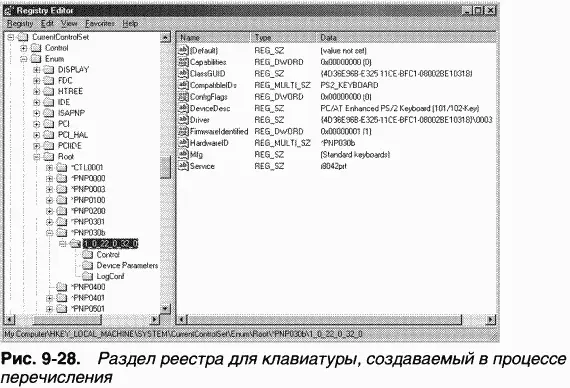Click the *PNP0401 folder icon
The height and width of the screenshot is (388, 570).
click(62, 298)
